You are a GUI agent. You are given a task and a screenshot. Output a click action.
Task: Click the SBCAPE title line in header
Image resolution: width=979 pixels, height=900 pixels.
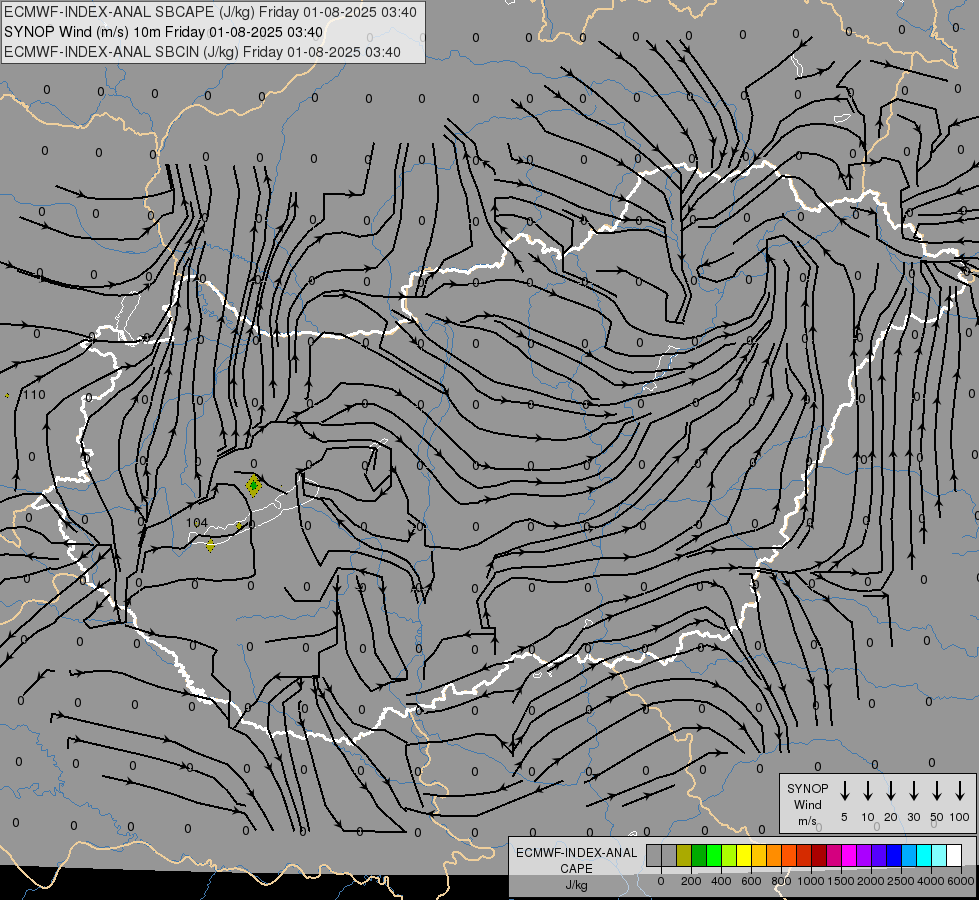tap(210, 12)
